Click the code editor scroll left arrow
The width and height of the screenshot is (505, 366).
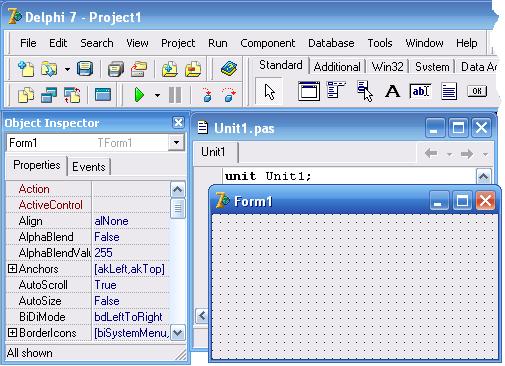202,315
